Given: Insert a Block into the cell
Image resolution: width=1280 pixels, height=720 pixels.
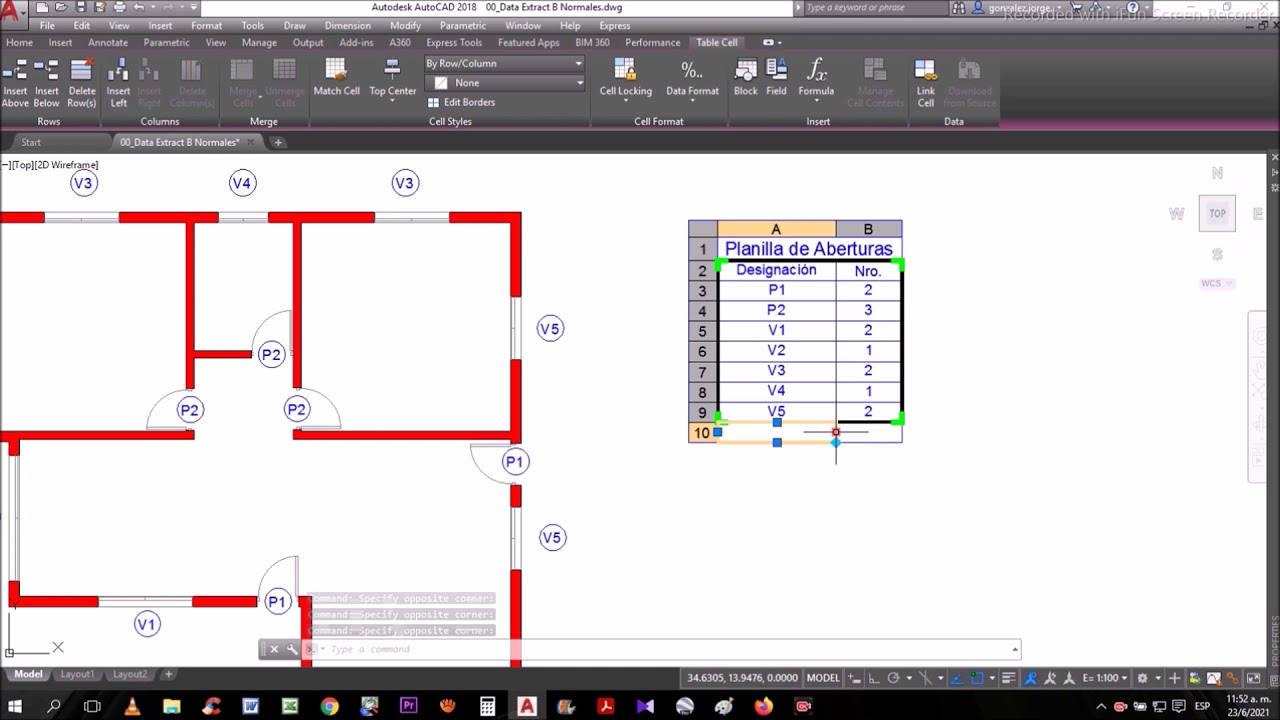Looking at the screenshot, I should (746, 78).
